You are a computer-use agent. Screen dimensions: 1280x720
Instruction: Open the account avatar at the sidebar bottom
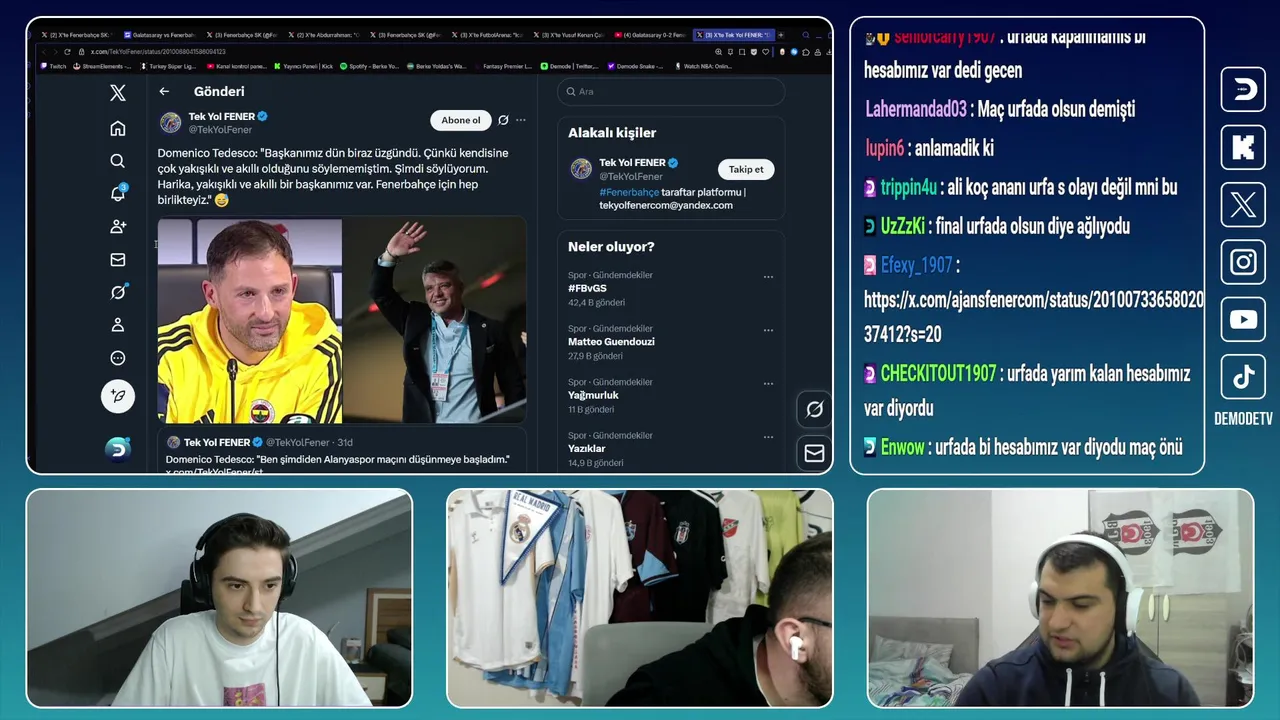(118, 449)
